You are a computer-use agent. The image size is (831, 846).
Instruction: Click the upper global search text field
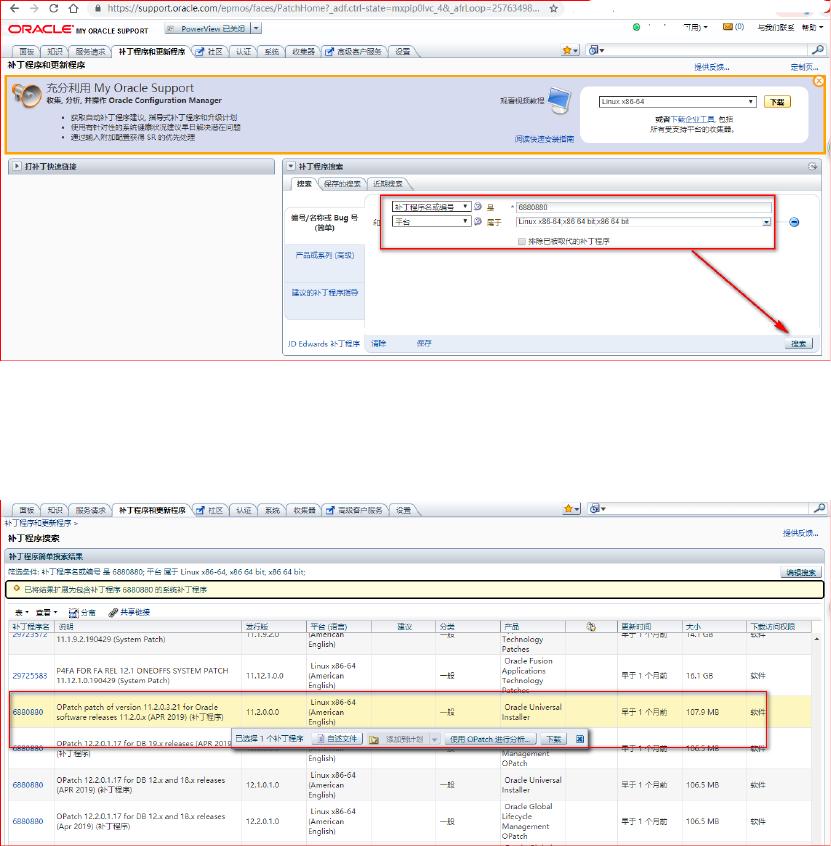tap(709, 50)
